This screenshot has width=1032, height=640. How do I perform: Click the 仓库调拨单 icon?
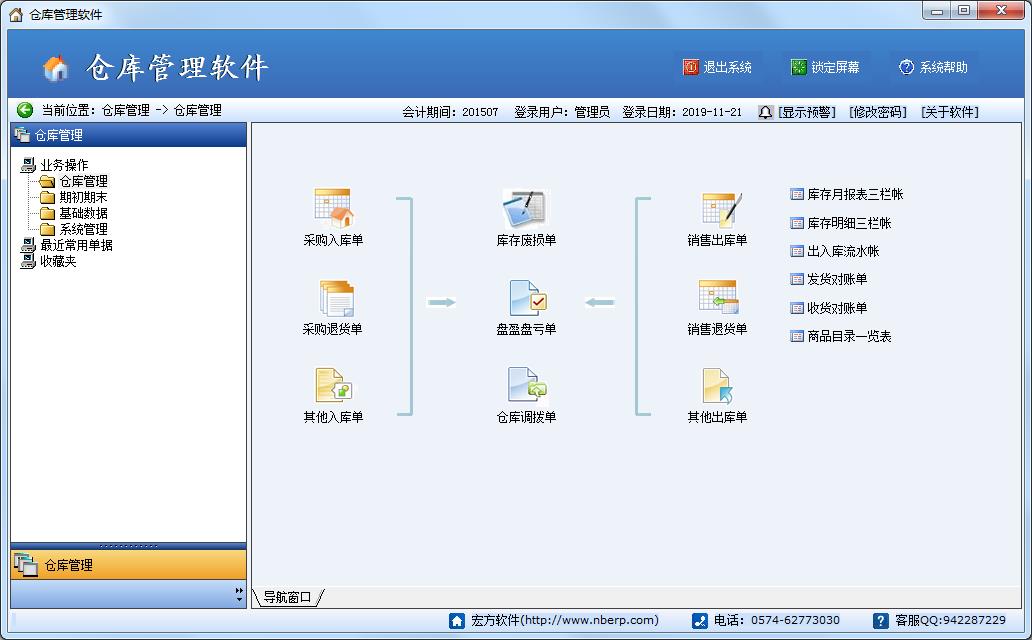pos(526,386)
